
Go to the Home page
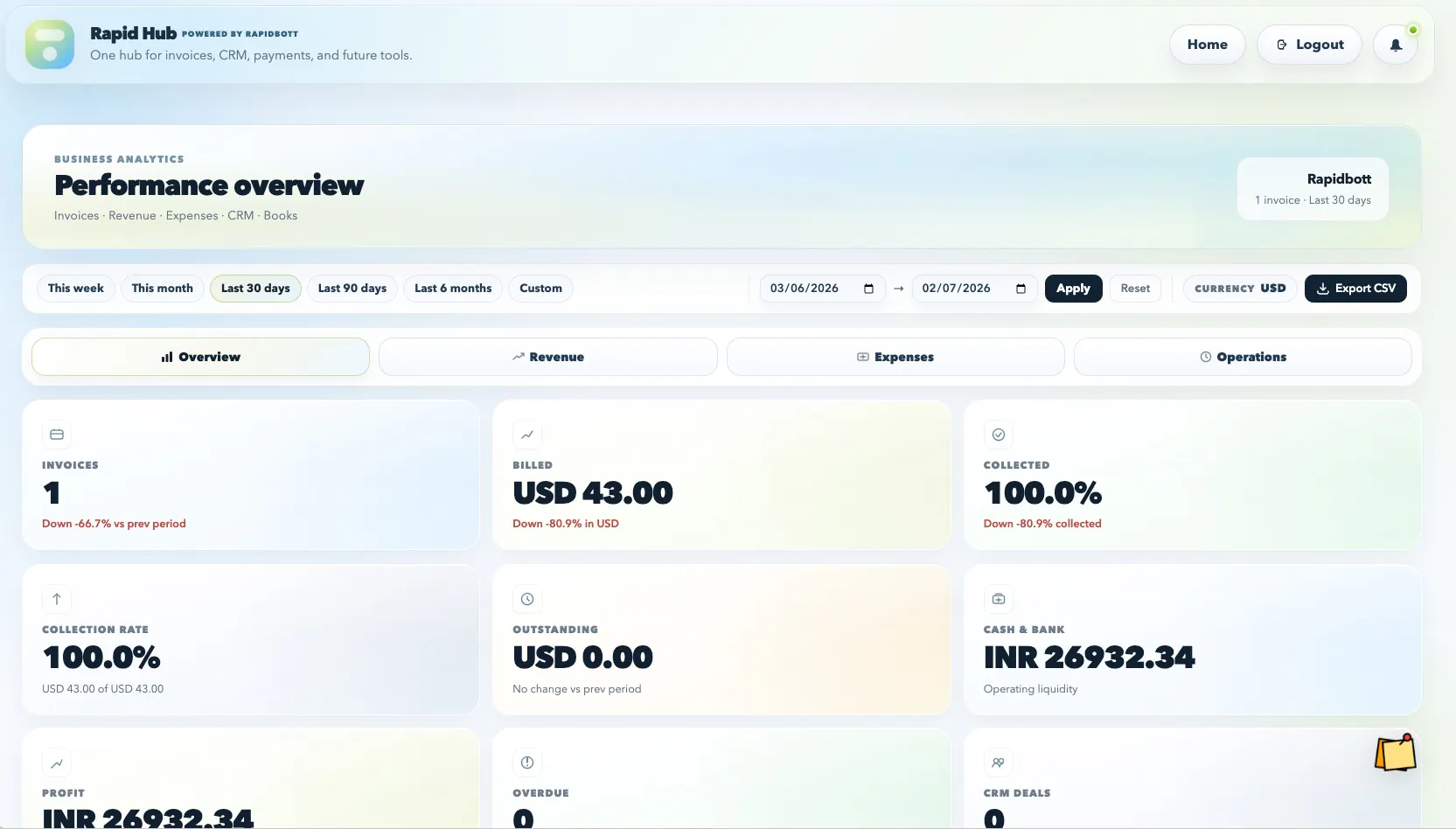[1207, 45]
